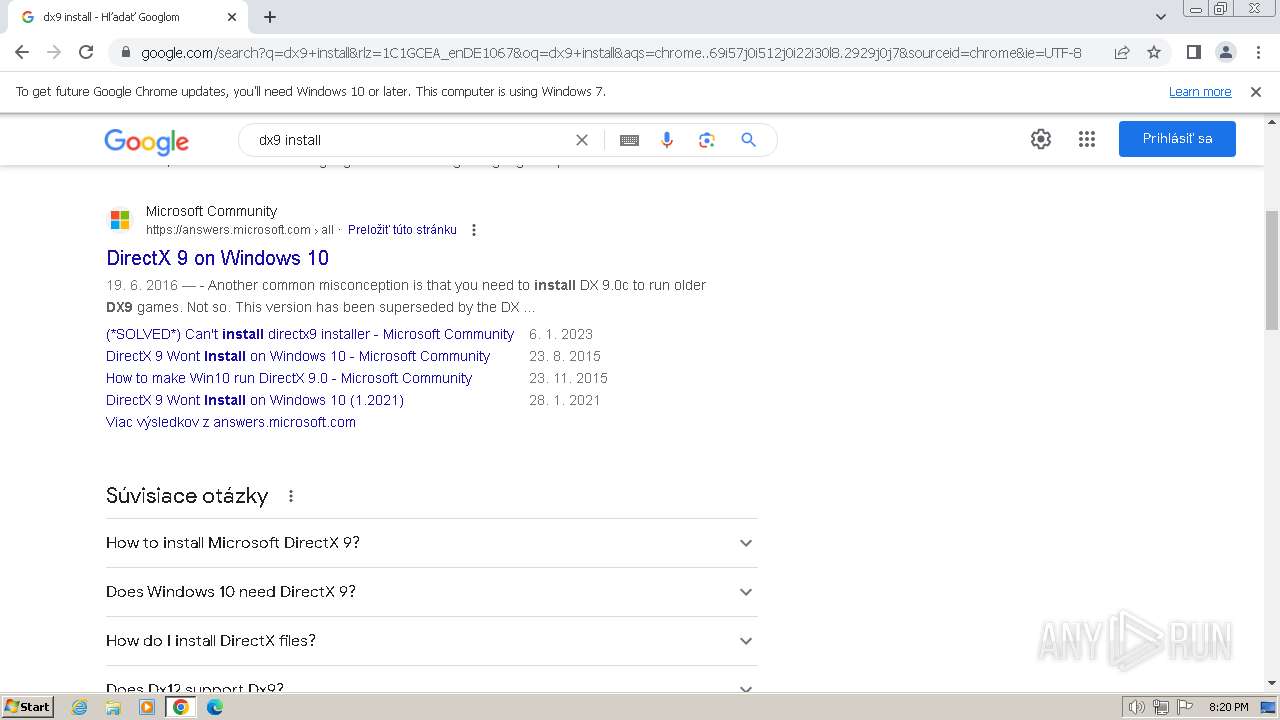Clear the Google search query
The image size is (1280, 720).
(582, 140)
